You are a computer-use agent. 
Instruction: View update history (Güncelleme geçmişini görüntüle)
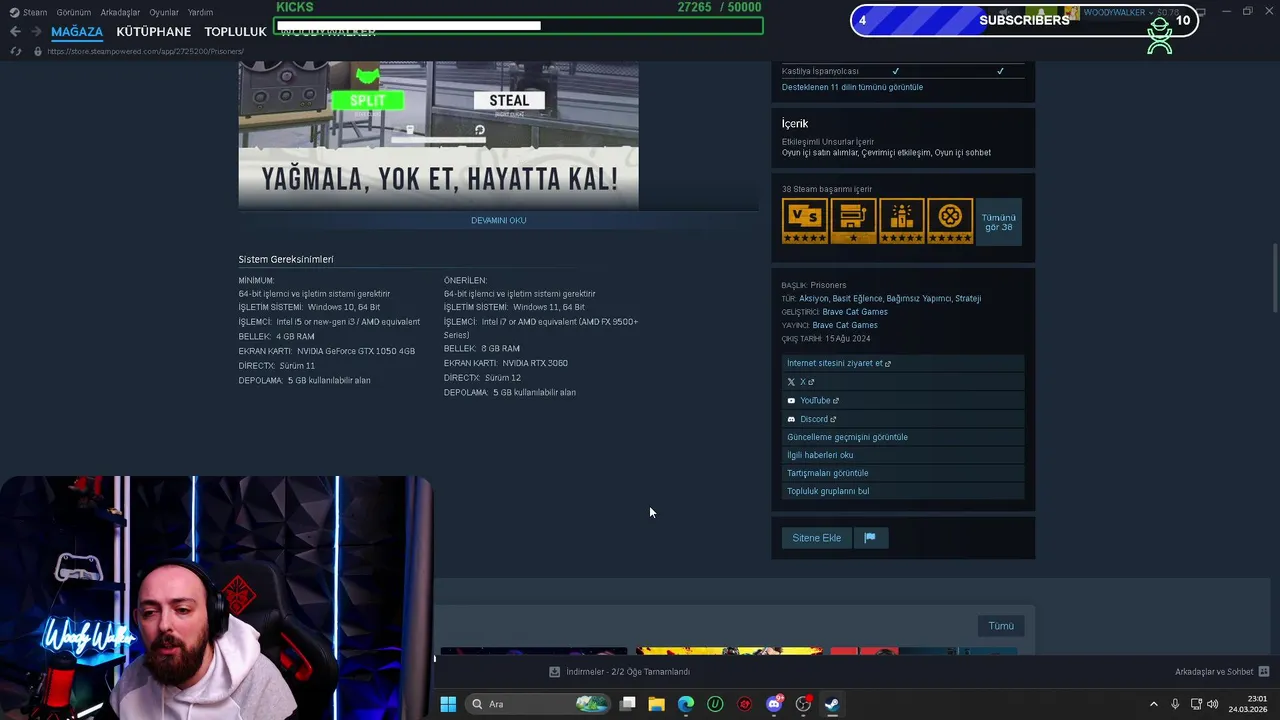point(903,437)
